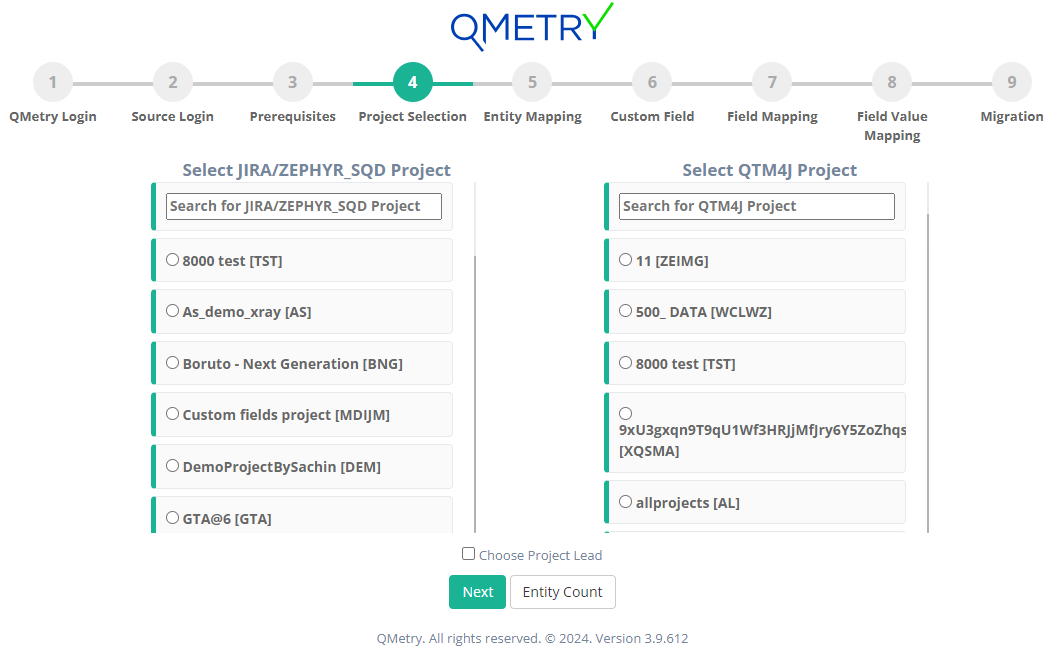The image size is (1053, 648).
Task: Go to step 7 Field Mapping
Action: [772, 83]
